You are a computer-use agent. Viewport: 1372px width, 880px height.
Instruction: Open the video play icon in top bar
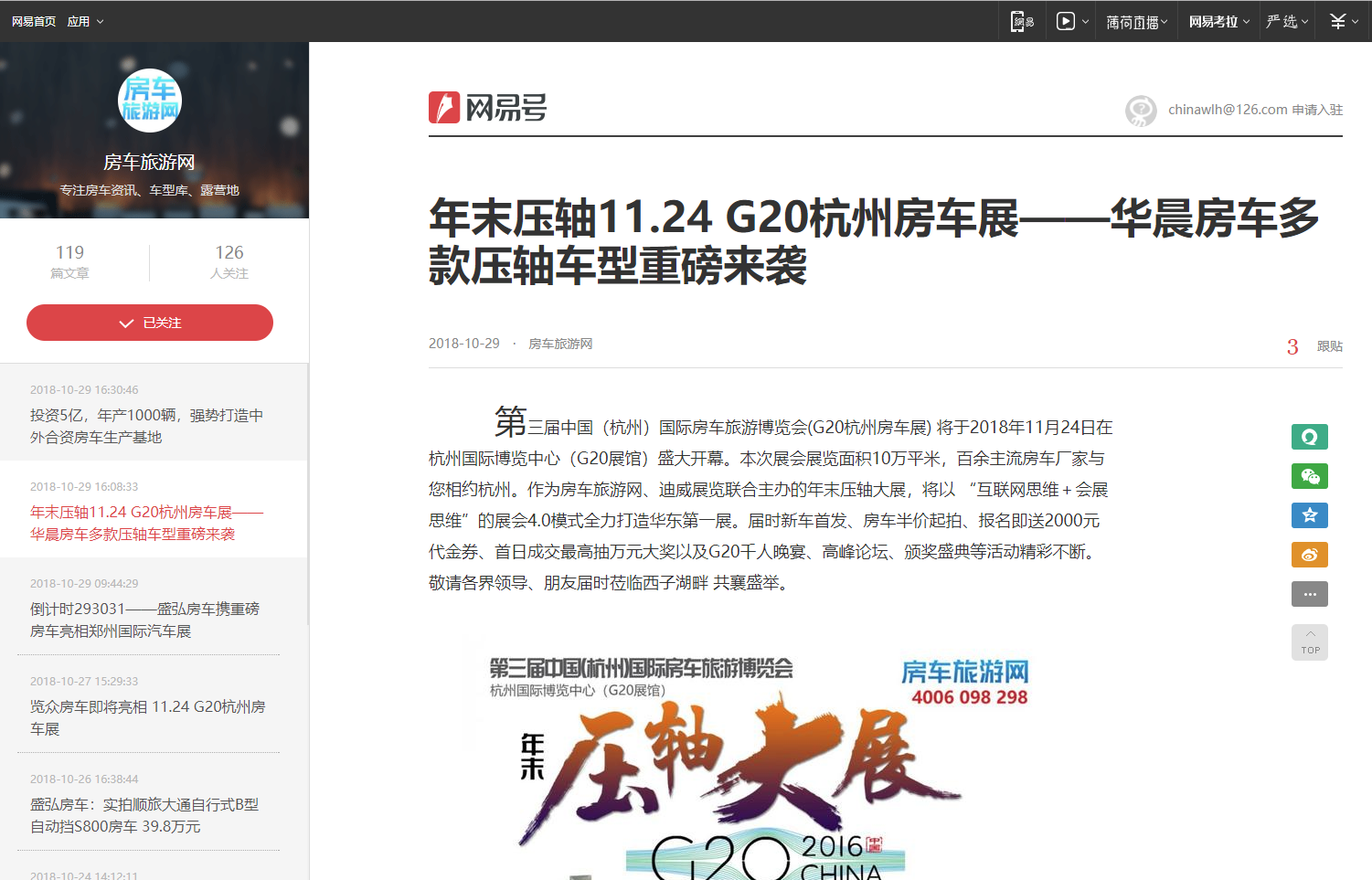1066,21
